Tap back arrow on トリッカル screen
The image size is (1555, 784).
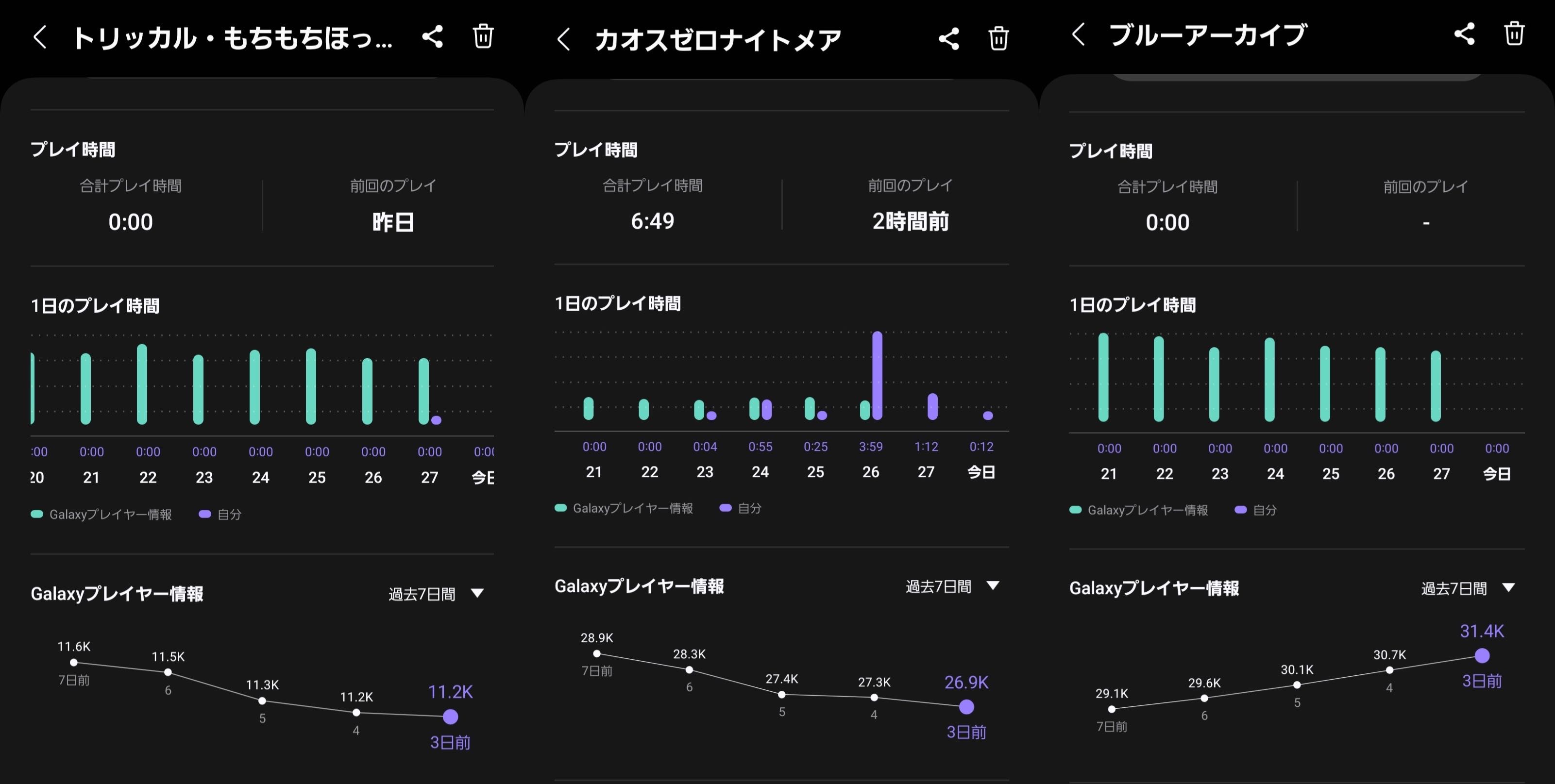coord(40,37)
